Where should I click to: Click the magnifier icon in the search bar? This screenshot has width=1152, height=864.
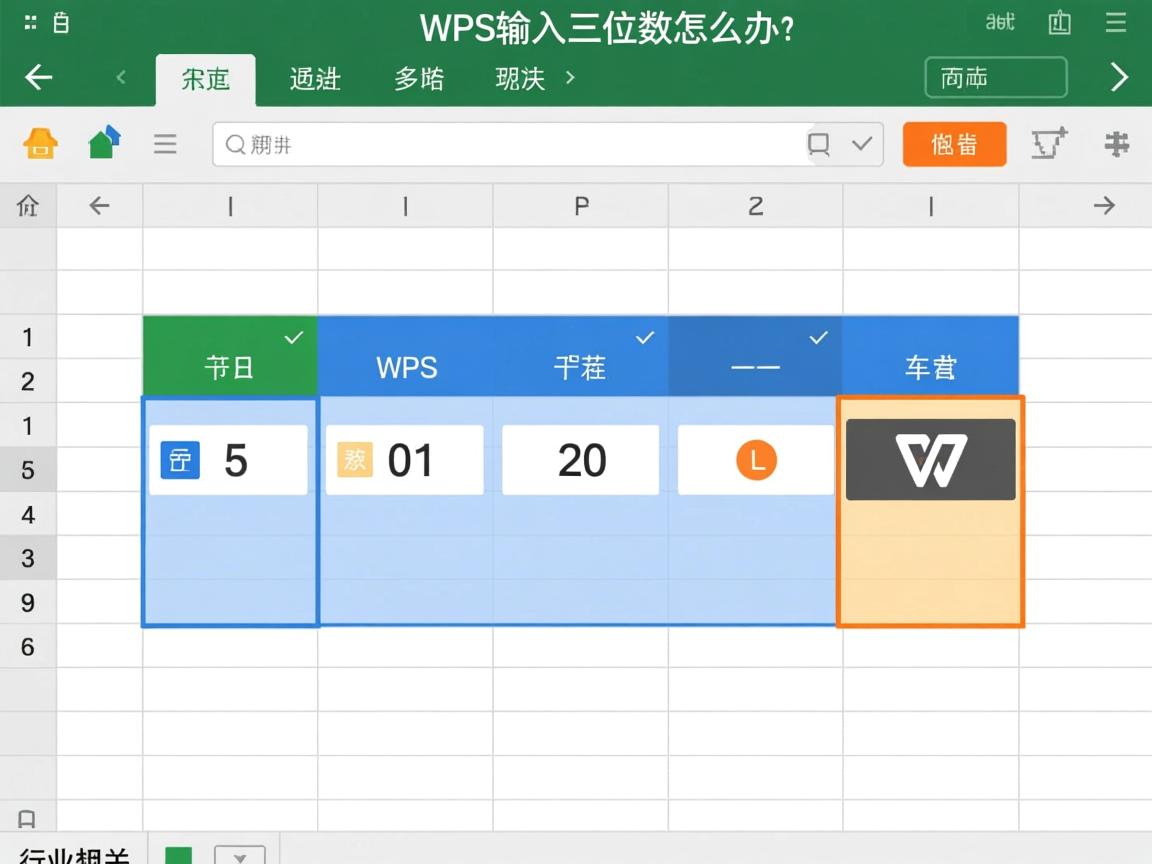click(235, 144)
